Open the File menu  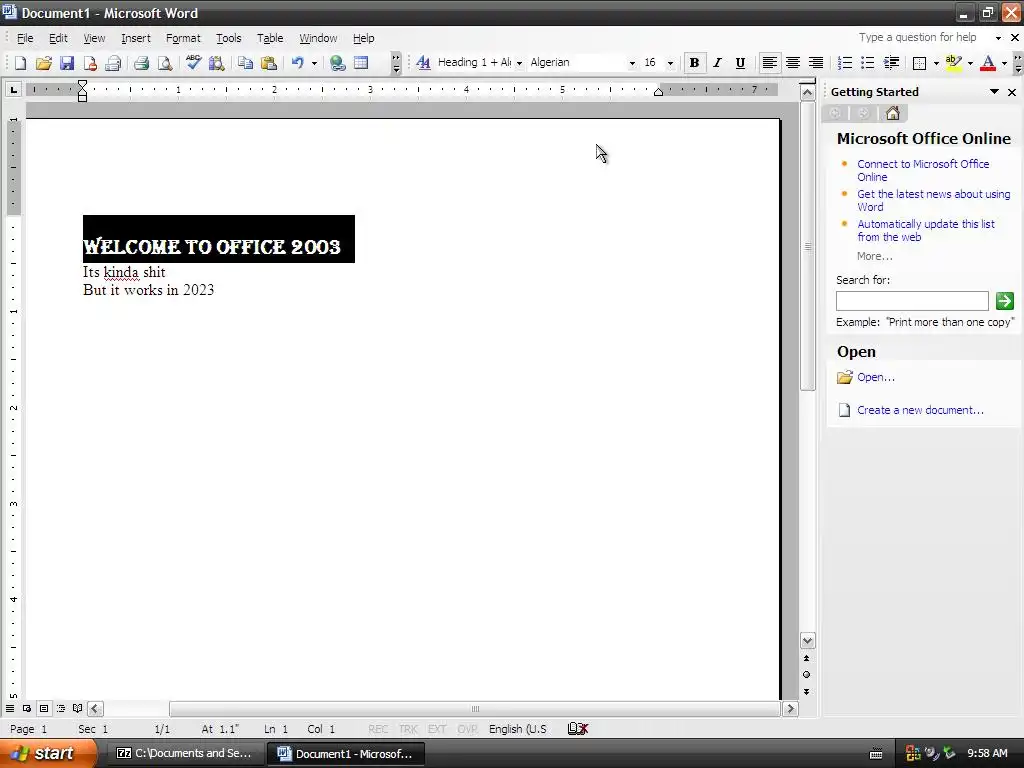pos(25,38)
